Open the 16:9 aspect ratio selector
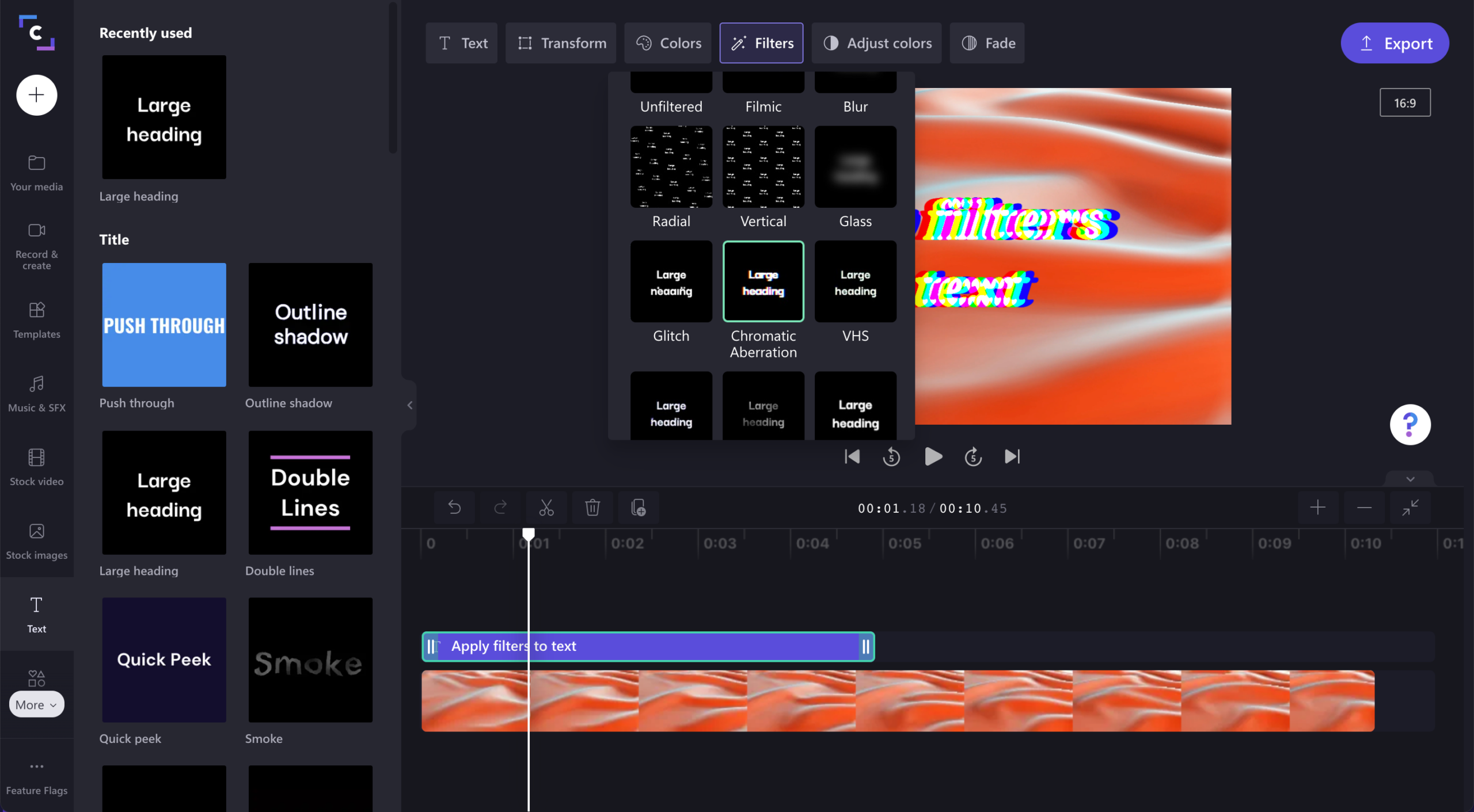1474x812 pixels. 1404,103
